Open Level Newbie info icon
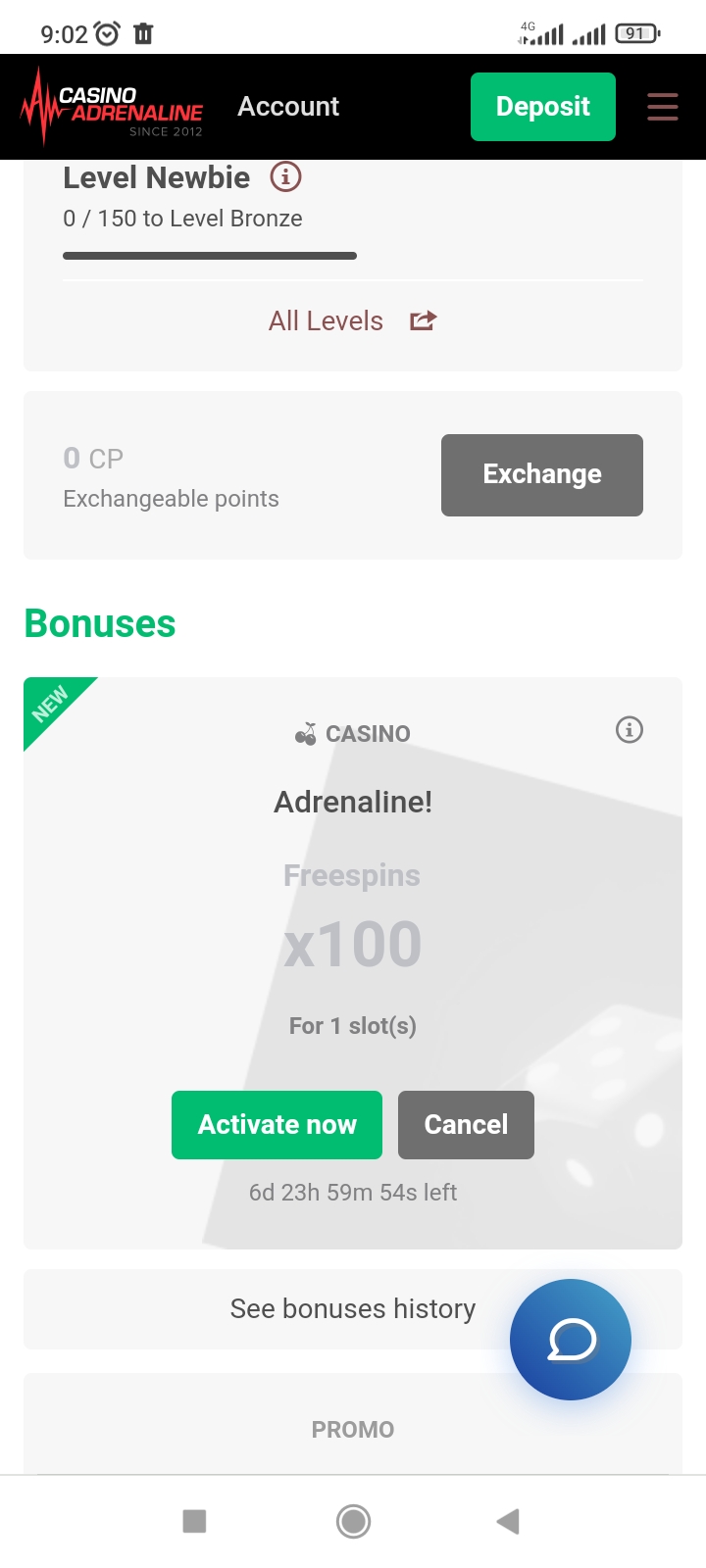Screen dimensions: 706x1568 tap(285, 177)
